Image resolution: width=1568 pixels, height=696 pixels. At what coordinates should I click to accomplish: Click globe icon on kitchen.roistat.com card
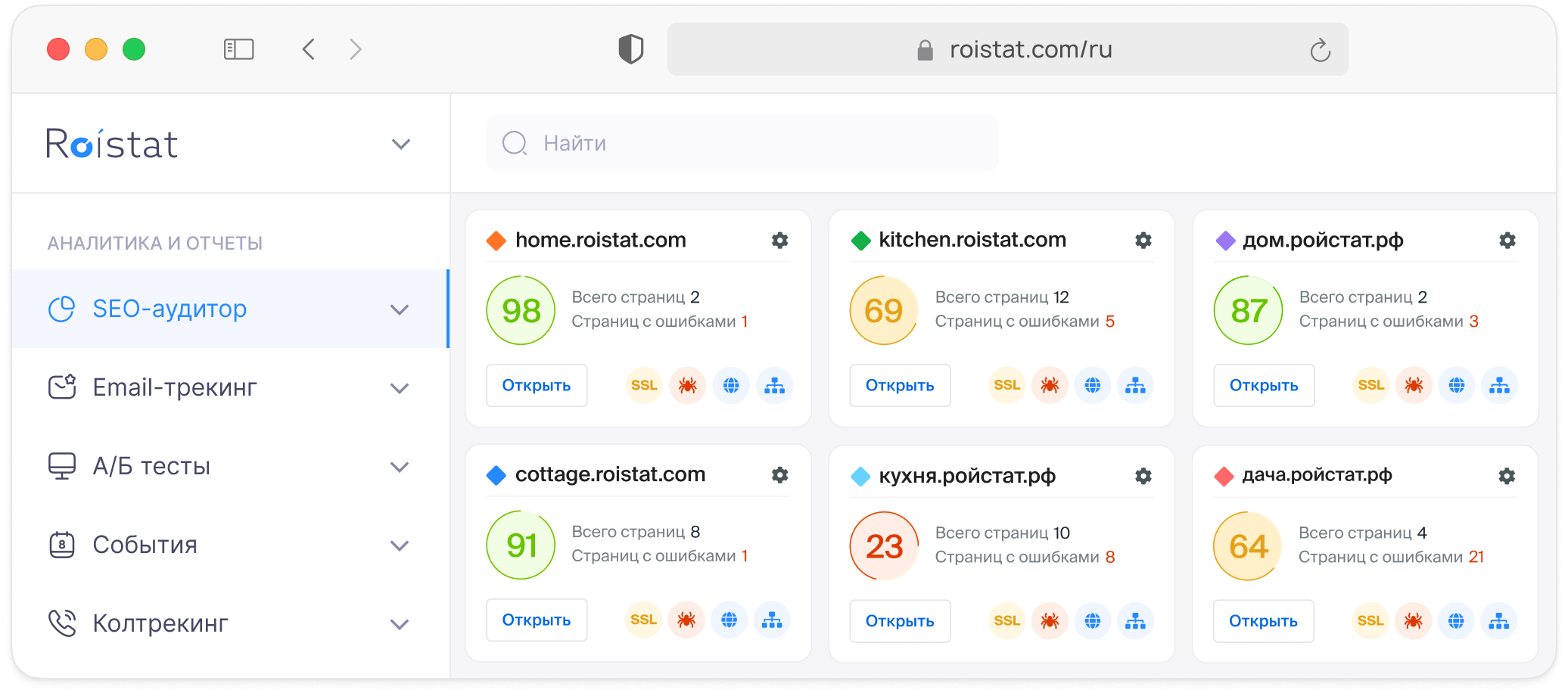point(1093,386)
